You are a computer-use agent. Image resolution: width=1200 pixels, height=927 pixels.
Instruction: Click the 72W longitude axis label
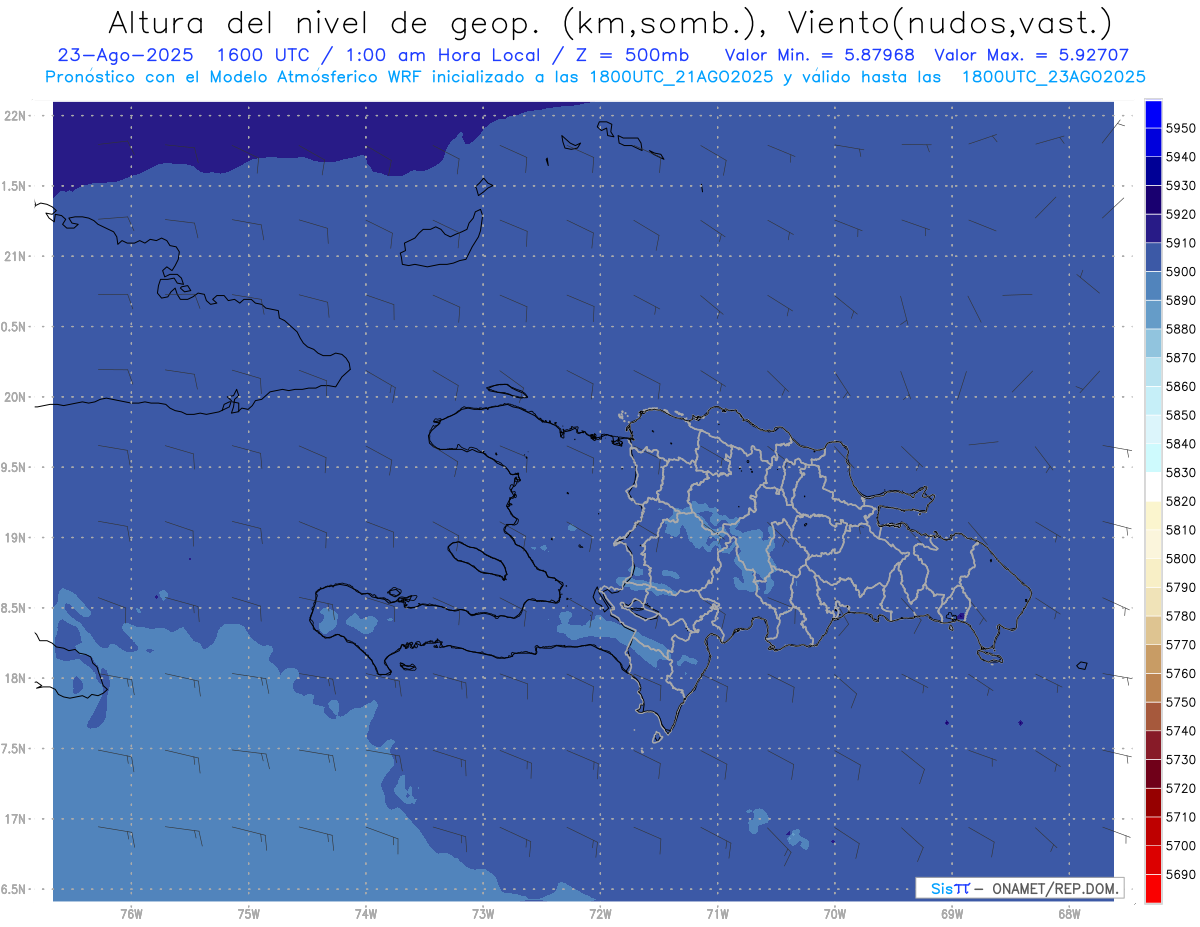[600, 914]
